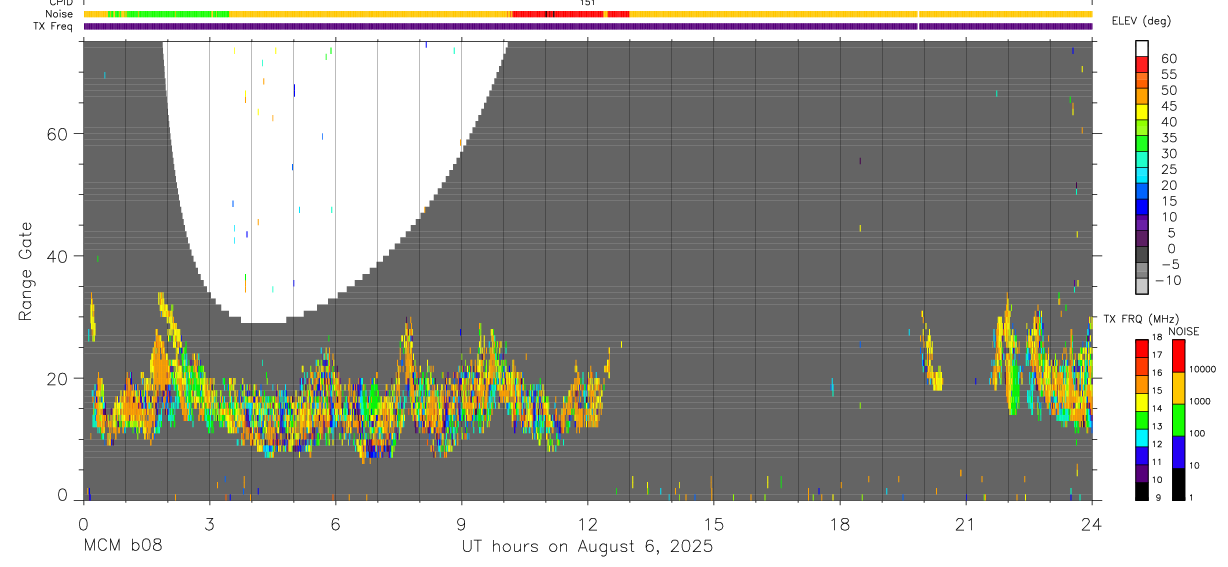Viewport: 1228px width, 567px height.
Task: Click the 10000 label on NOISE colorbar
Action: point(1202,370)
